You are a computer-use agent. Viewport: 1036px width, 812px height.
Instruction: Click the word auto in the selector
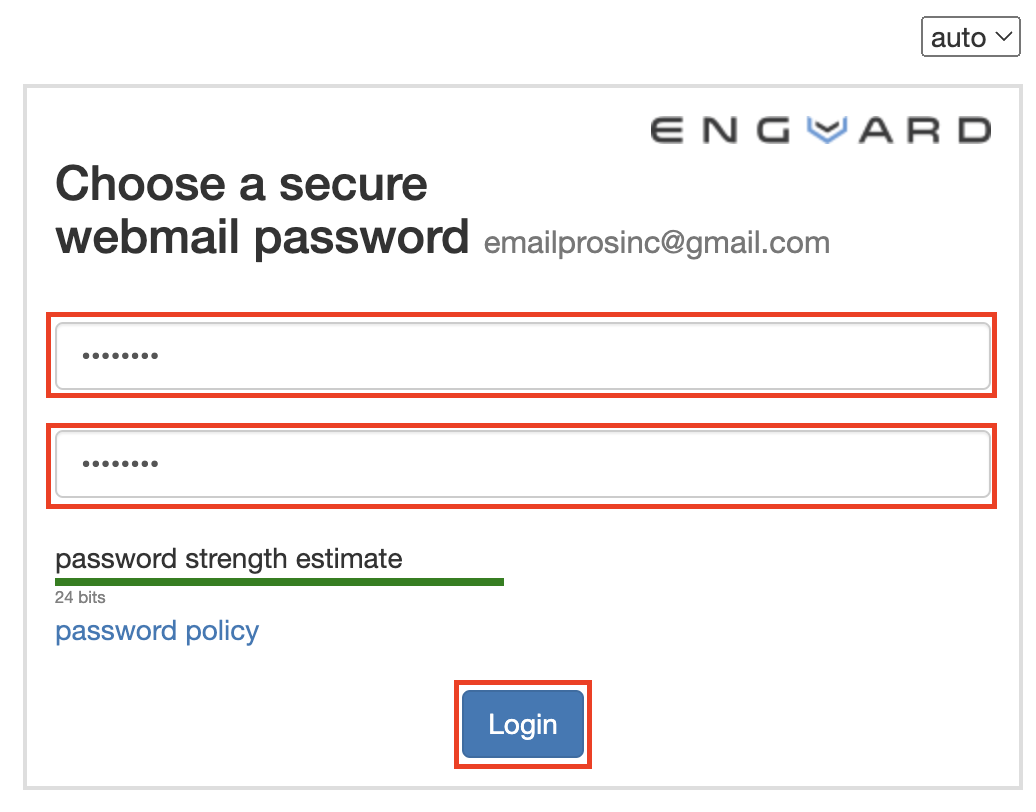pyautogui.click(x=958, y=38)
